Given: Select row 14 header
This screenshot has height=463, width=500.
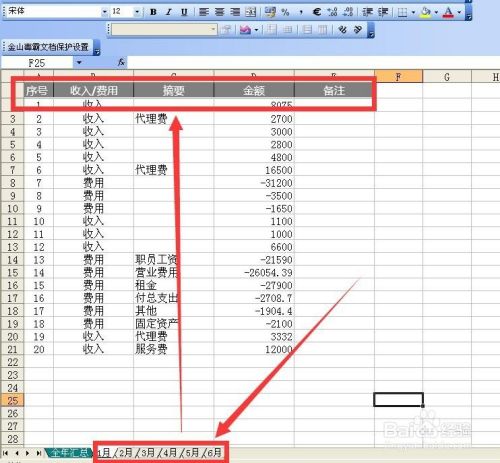Looking at the screenshot, I should pos(12,260).
